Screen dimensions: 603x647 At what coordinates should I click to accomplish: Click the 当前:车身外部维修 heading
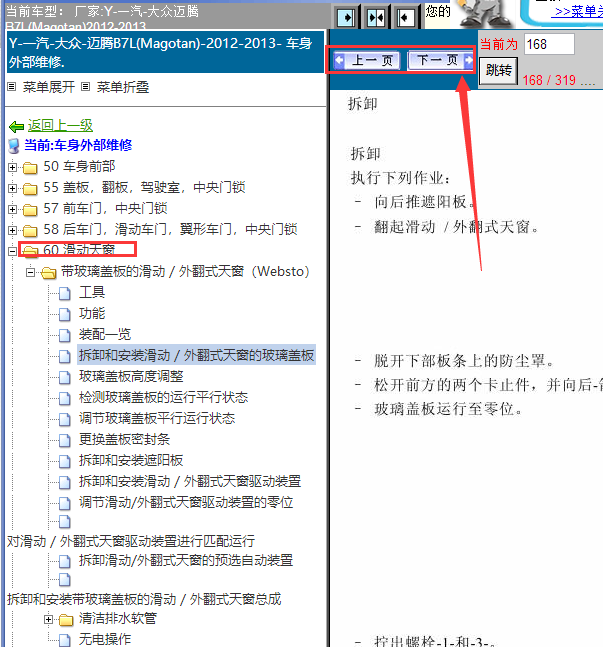[78, 145]
